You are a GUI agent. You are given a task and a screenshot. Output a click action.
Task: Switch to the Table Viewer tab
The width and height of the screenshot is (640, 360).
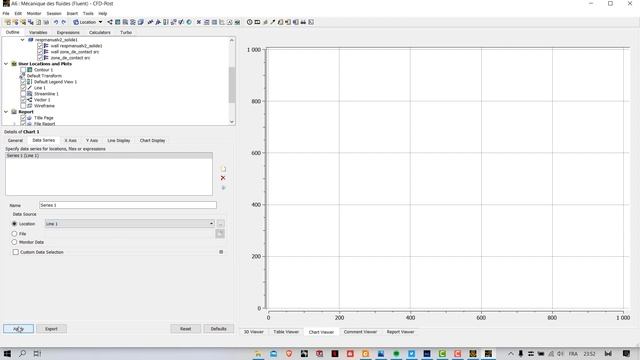tap(286, 332)
